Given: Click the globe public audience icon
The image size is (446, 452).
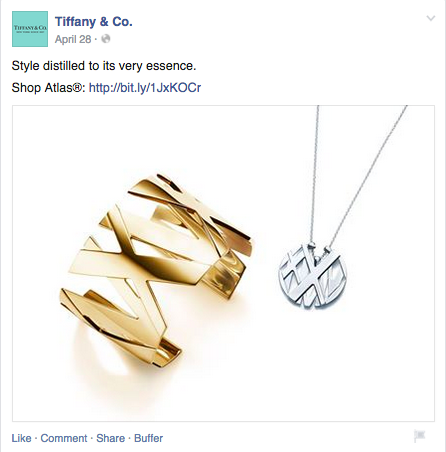Looking at the screenshot, I should pyautogui.click(x=106, y=39).
